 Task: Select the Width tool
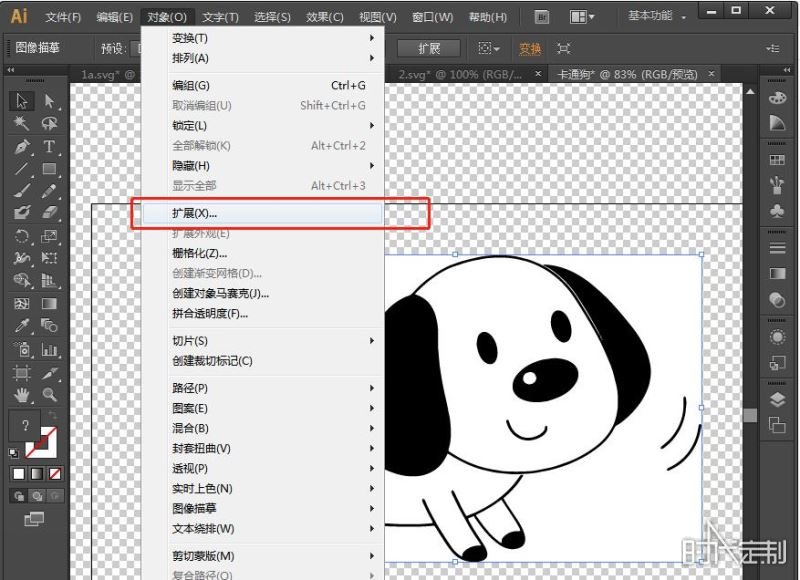21,258
